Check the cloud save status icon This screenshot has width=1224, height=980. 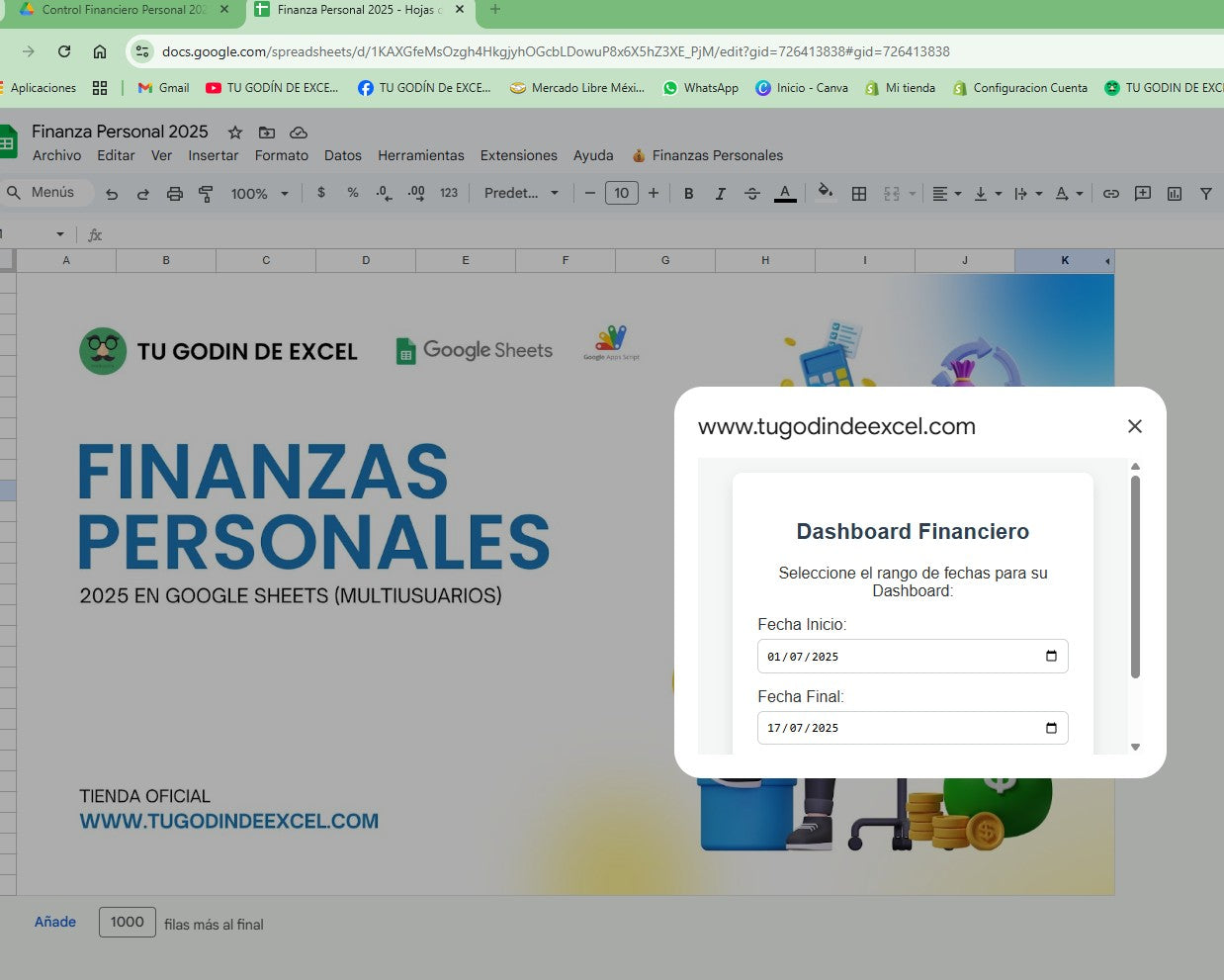[x=299, y=133]
